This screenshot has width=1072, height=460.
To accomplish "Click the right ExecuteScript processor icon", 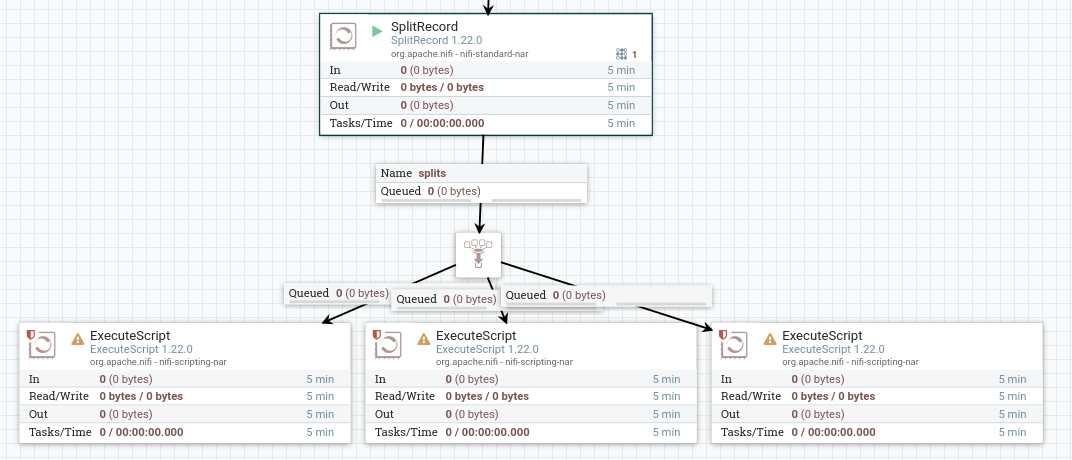I will click(734, 345).
